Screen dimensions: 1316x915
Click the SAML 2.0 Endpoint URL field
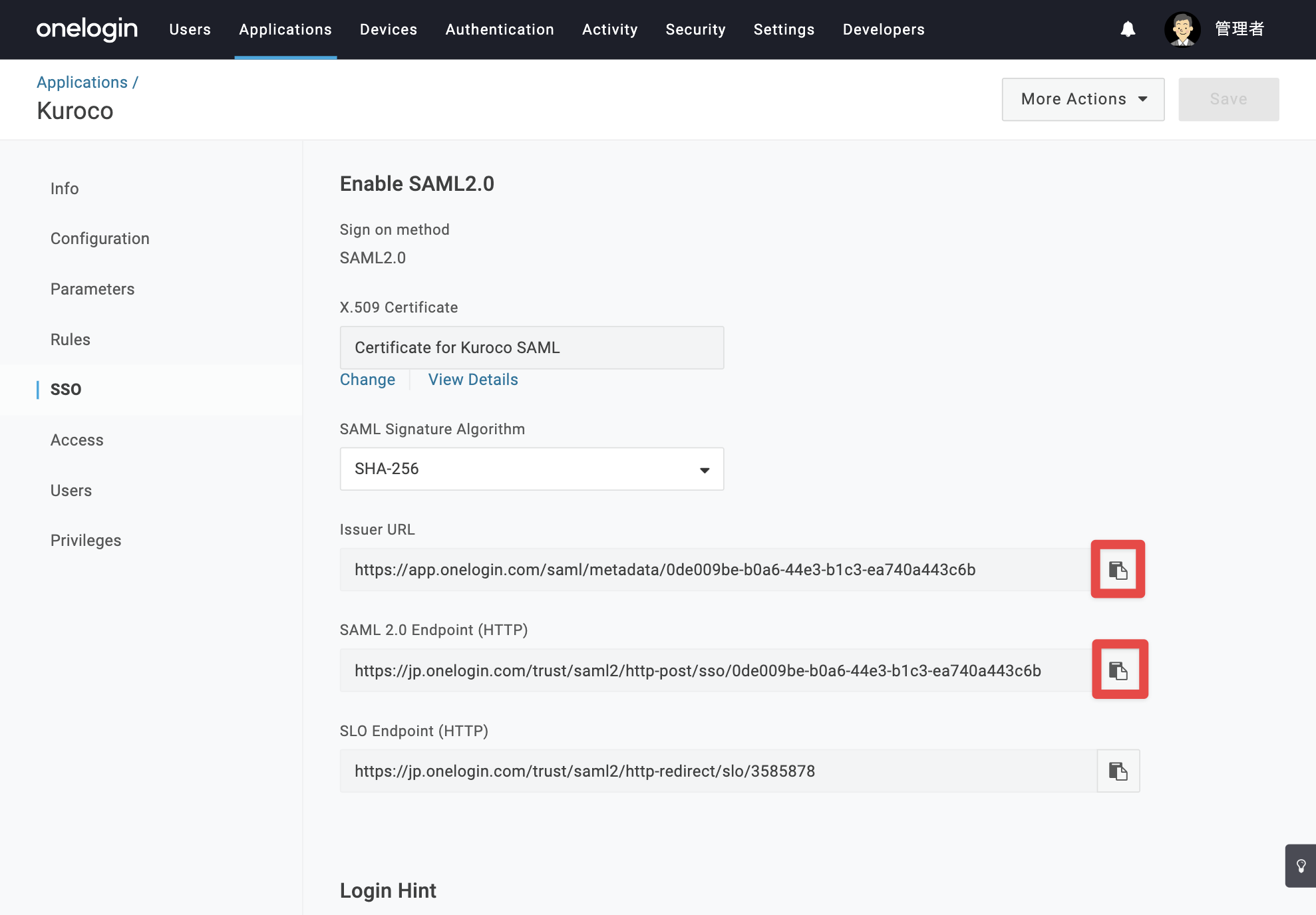tap(718, 670)
